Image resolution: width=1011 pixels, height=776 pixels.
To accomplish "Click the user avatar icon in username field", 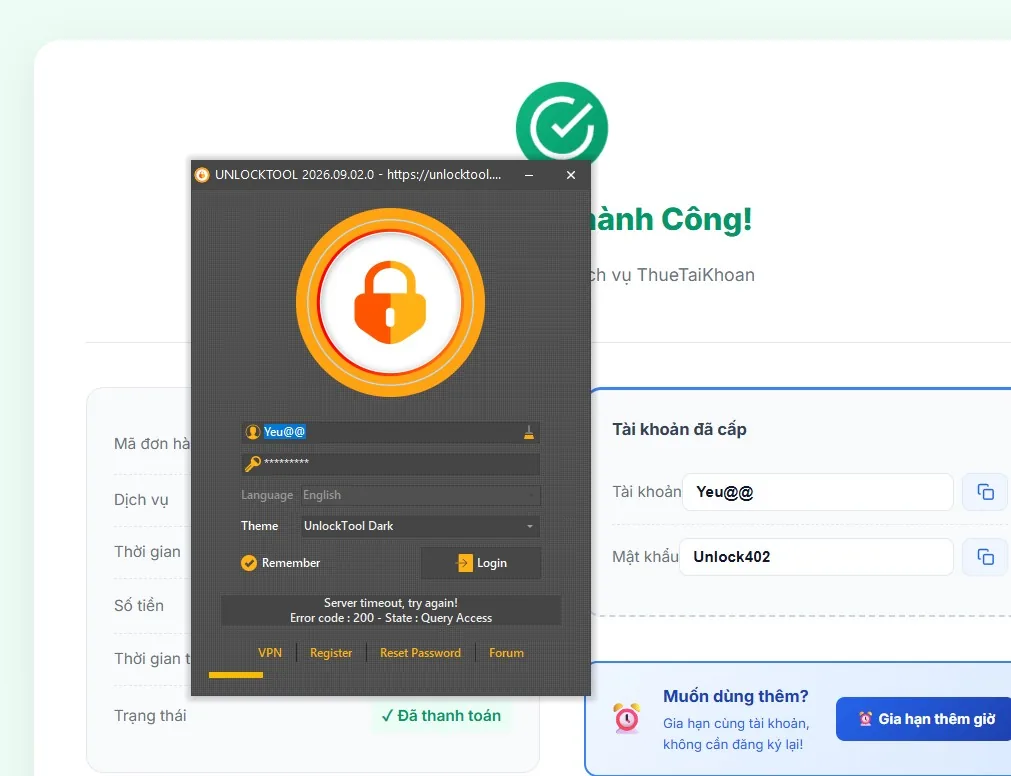I will pyautogui.click(x=253, y=432).
